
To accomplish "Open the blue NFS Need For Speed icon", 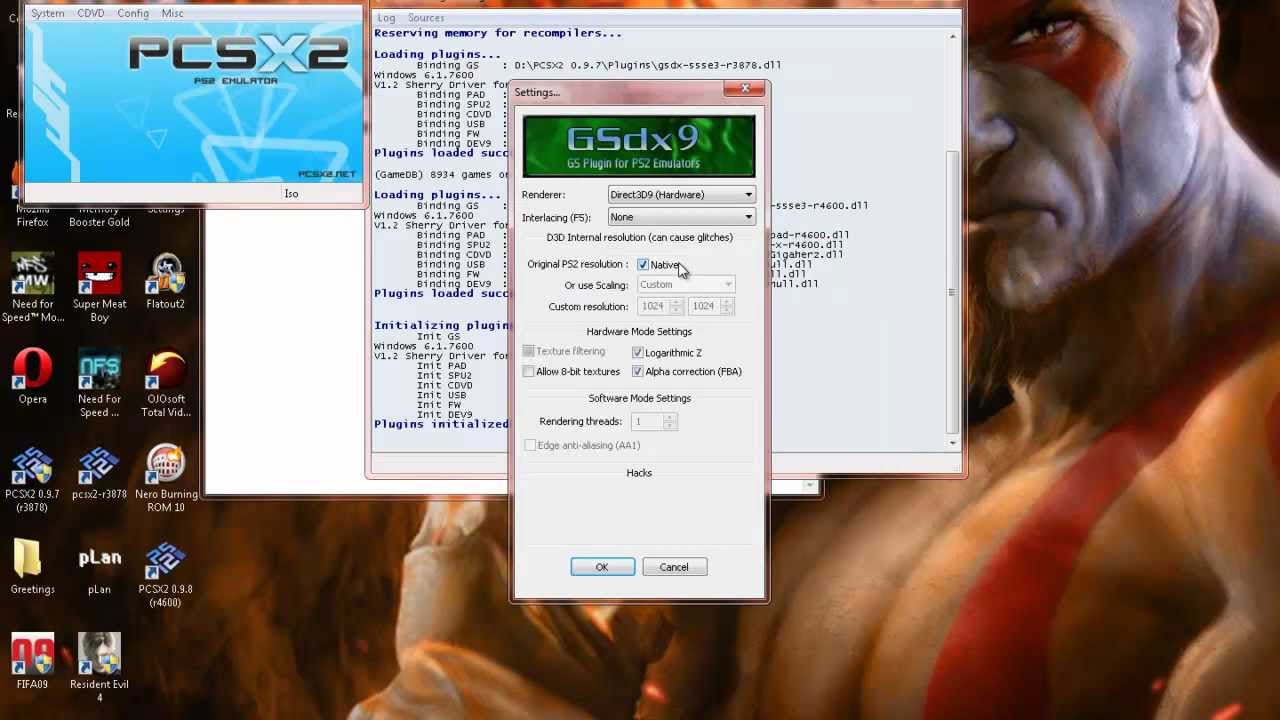I will 99,383.
